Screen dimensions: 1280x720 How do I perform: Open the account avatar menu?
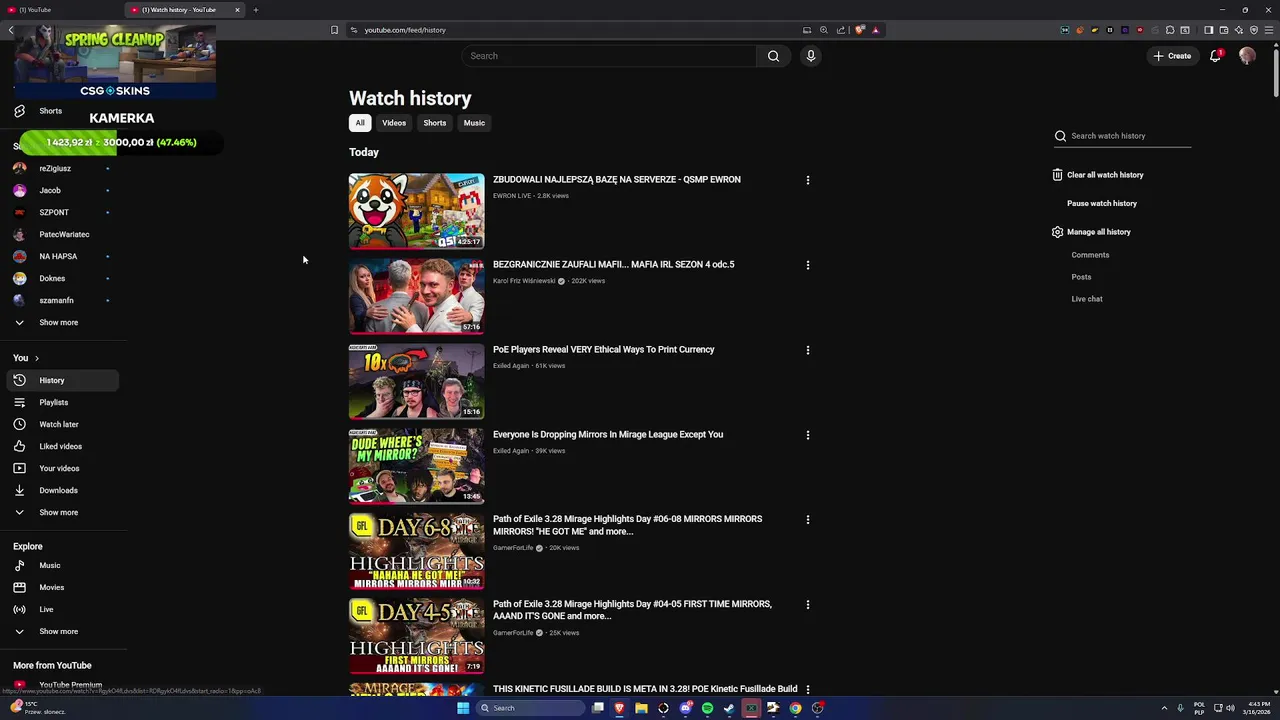tap(1247, 56)
